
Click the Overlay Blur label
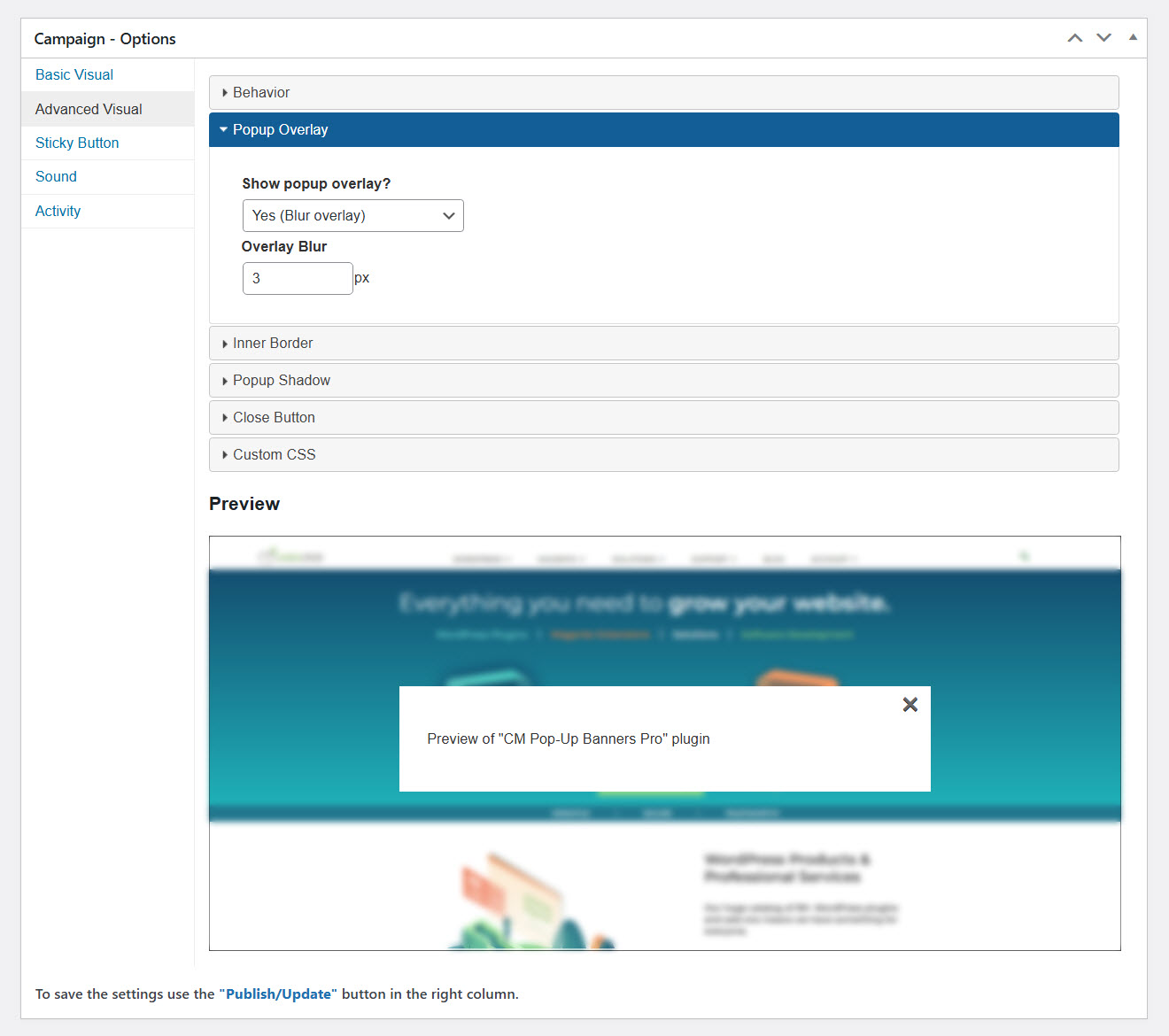[x=284, y=246]
